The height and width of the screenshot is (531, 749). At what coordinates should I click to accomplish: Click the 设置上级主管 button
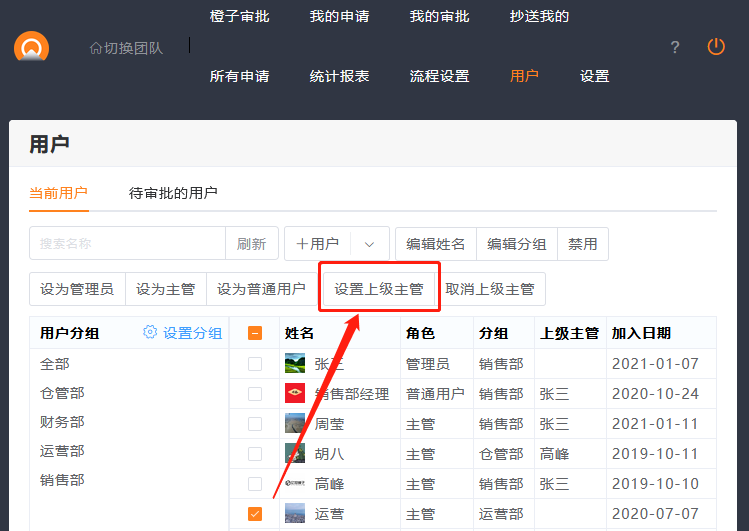pos(379,290)
